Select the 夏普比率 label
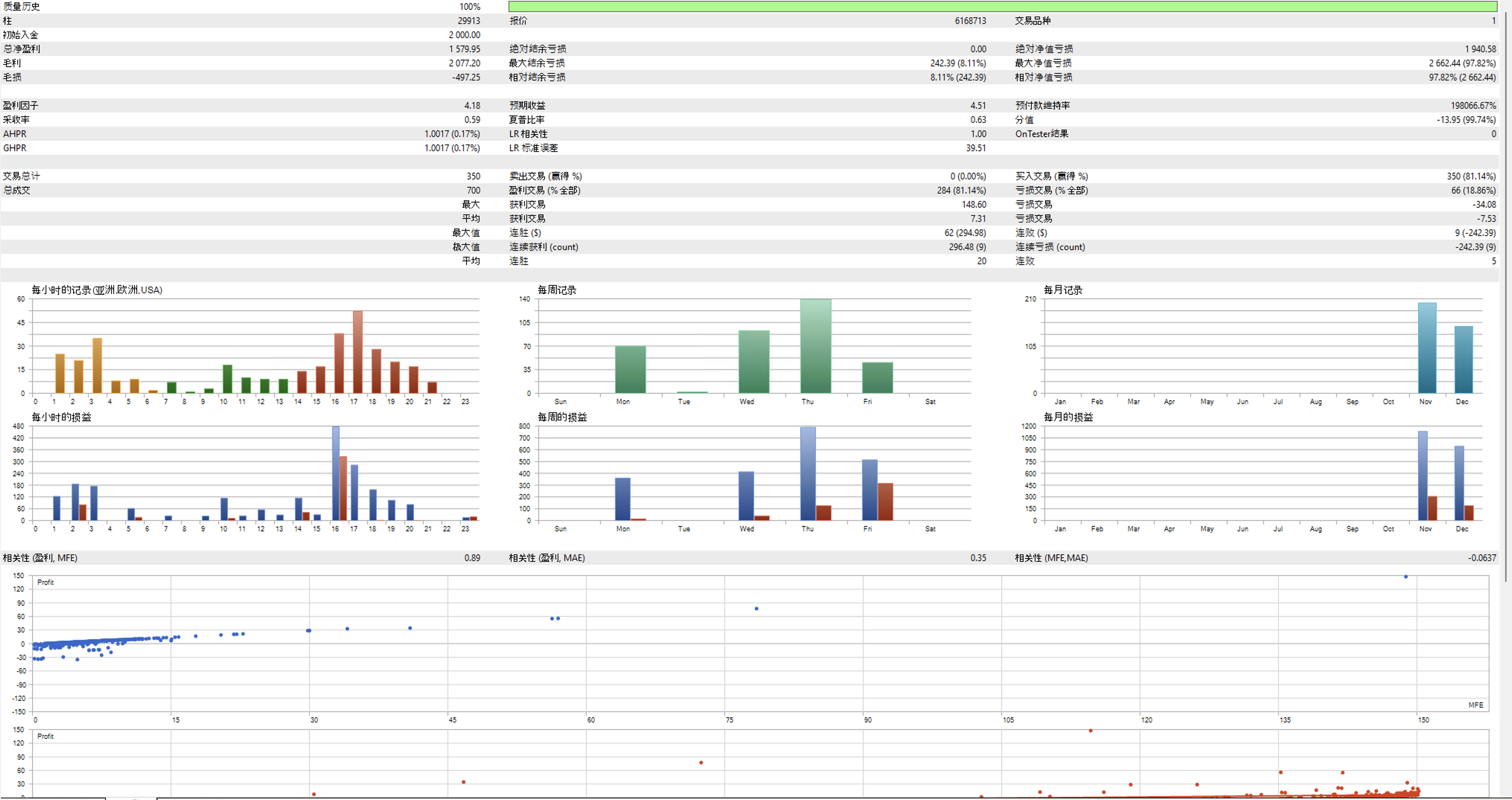This screenshot has width=1512, height=800. [x=526, y=120]
